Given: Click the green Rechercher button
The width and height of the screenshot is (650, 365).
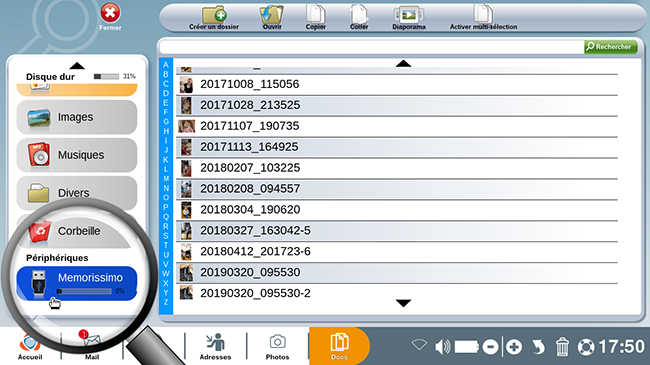Looking at the screenshot, I should coord(610,47).
